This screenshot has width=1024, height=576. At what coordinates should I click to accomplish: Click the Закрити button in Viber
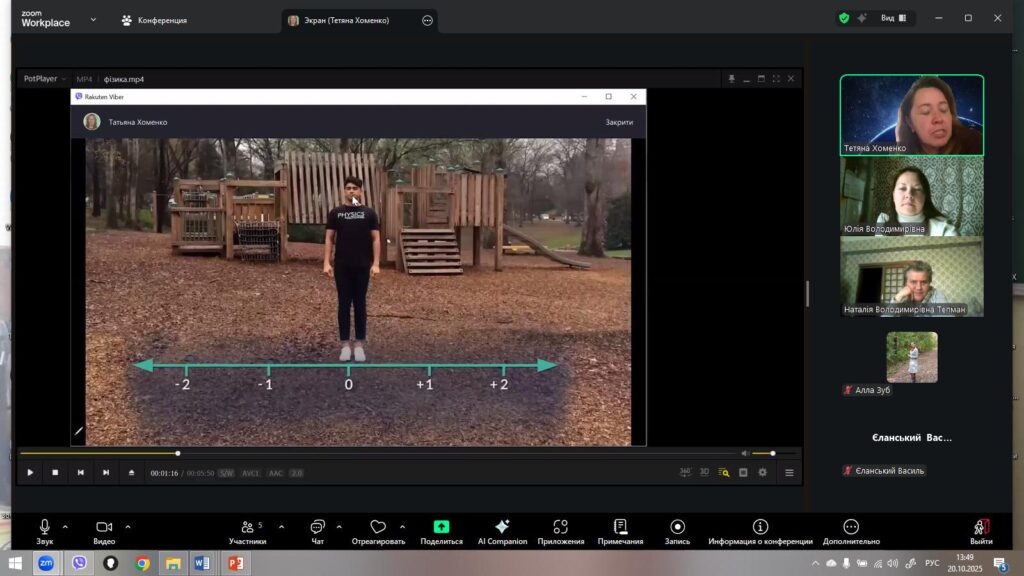coord(619,122)
